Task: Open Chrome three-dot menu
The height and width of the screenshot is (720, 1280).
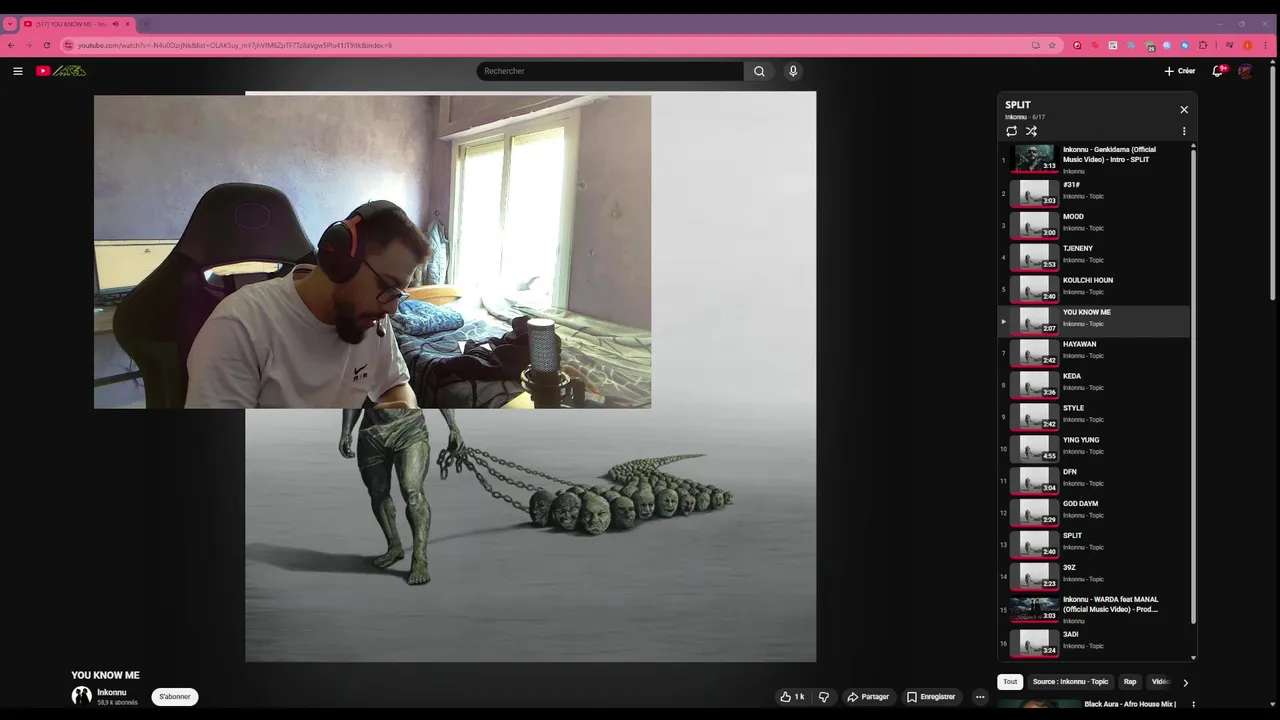Action: [x=1266, y=45]
